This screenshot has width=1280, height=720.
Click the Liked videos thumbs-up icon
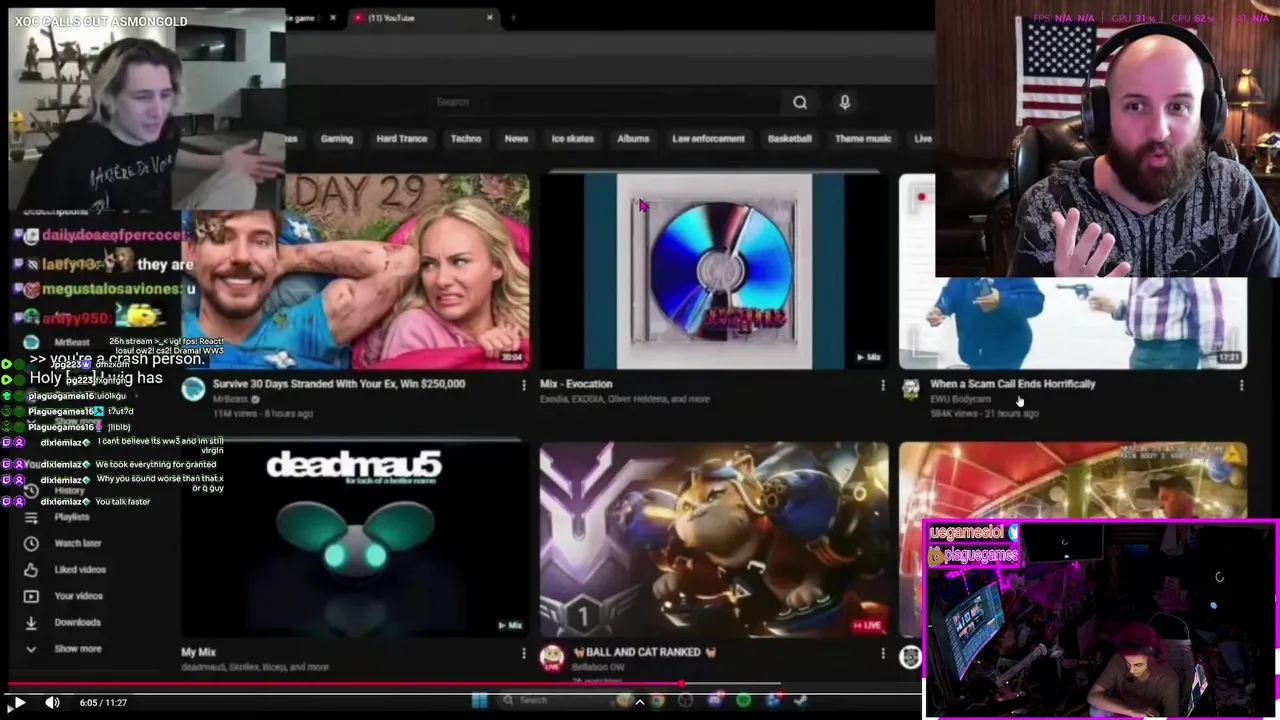click(x=31, y=570)
